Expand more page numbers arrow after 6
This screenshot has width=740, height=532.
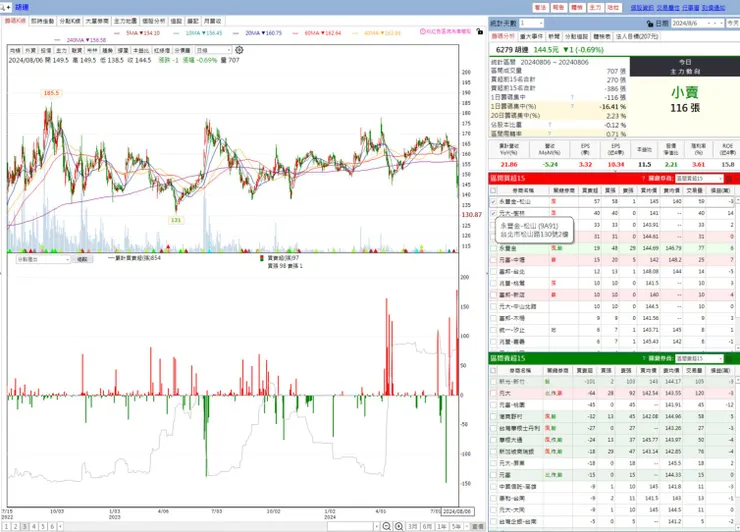coord(60,526)
